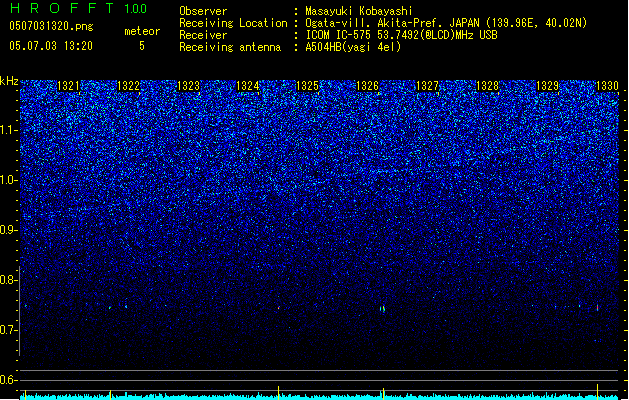Click the red meteor echo just before the 1330 marker

coord(597,308)
